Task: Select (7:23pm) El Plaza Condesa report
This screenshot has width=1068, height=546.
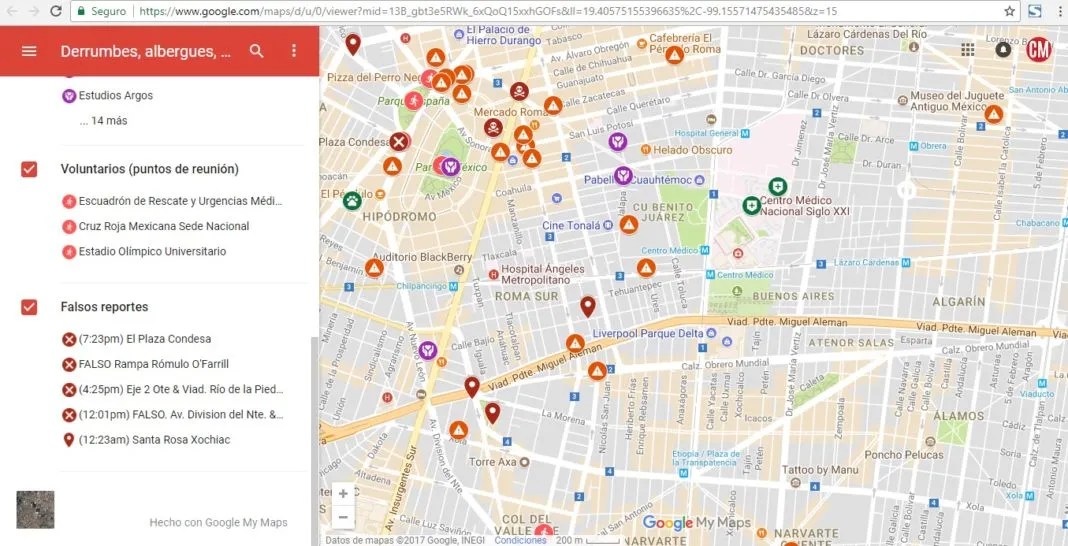Action: tap(136, 339)
